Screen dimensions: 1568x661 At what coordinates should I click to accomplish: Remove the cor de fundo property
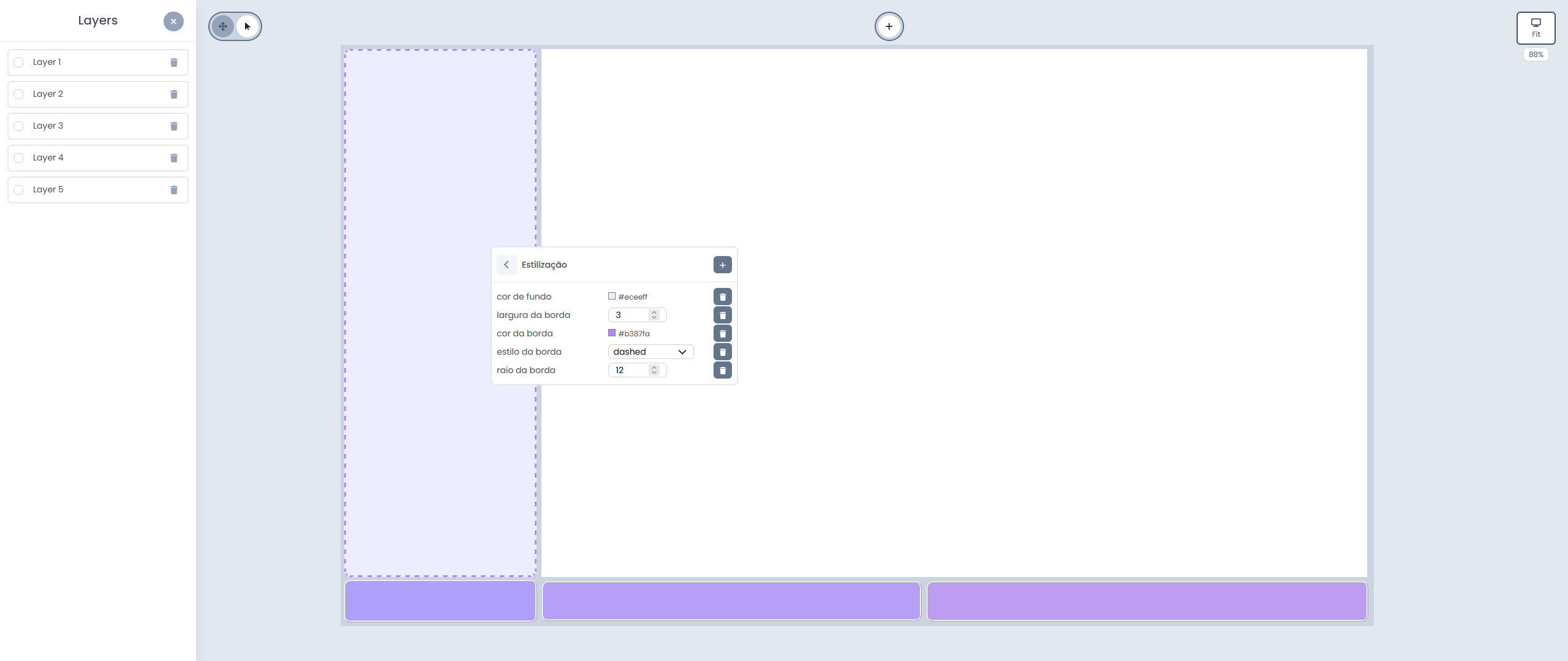point(722,297)
